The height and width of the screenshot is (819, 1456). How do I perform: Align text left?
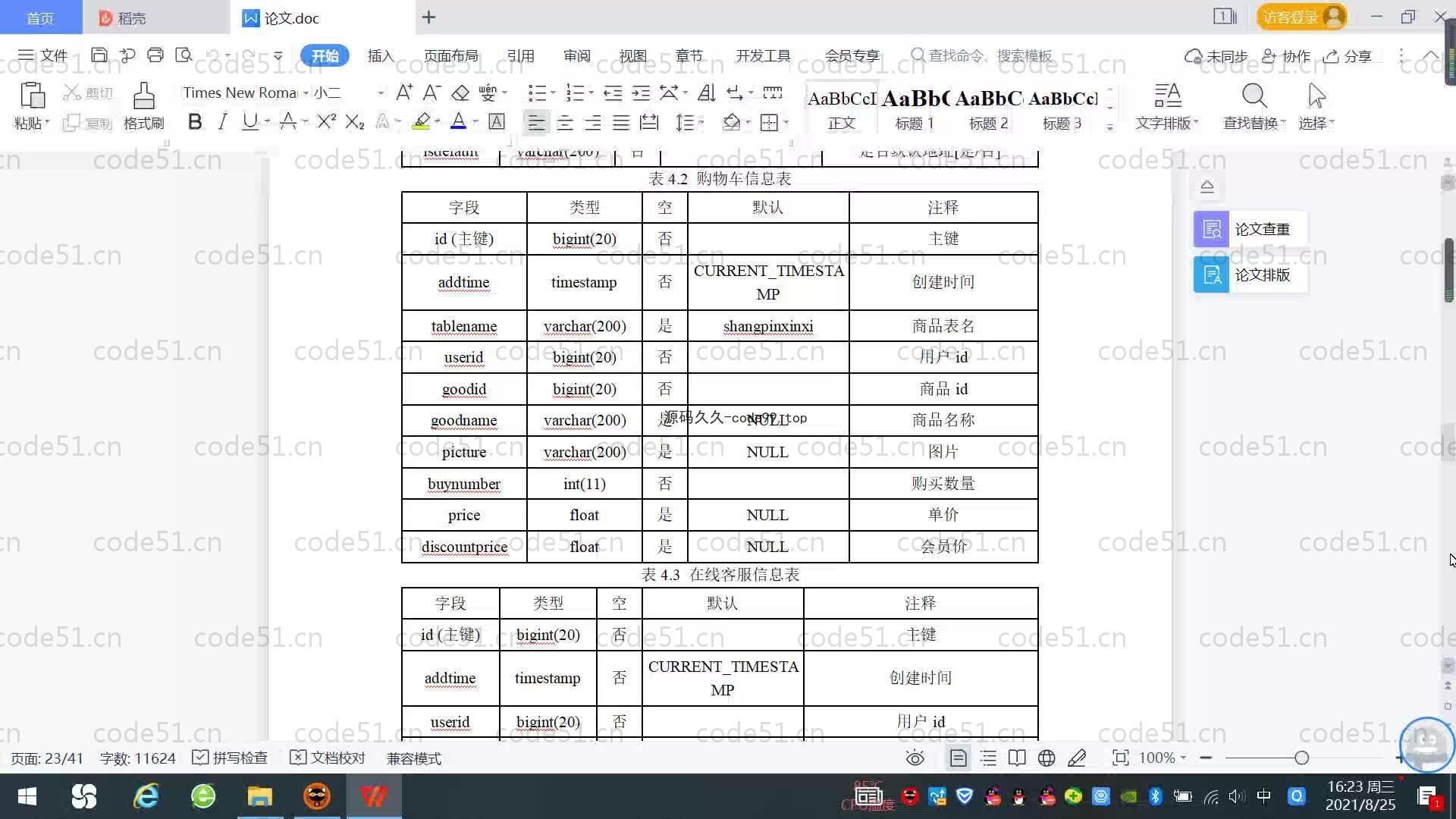tap(536, 122)
